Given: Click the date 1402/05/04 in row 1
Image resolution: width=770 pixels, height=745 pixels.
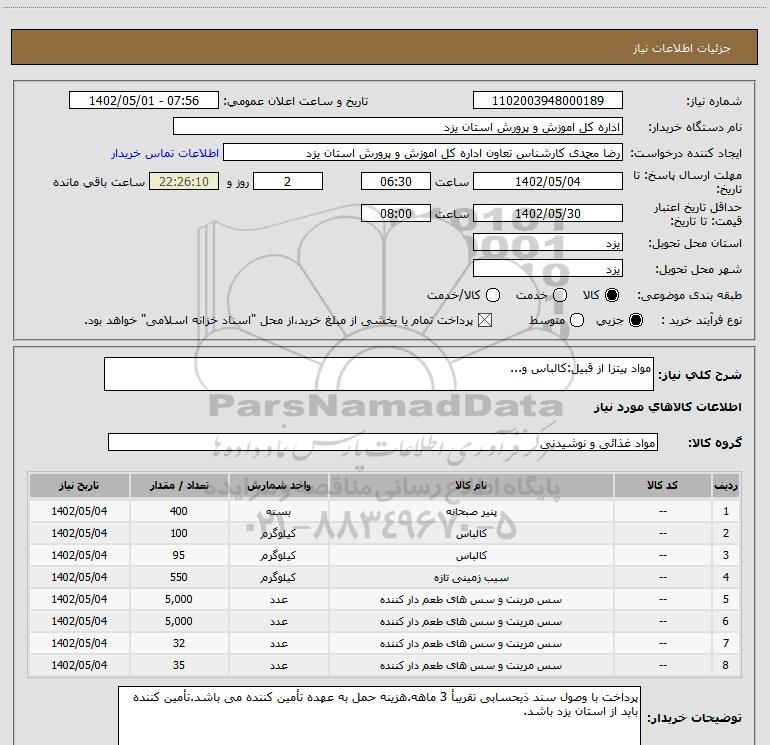Looking at the screenshot, I should click(79, 511).
